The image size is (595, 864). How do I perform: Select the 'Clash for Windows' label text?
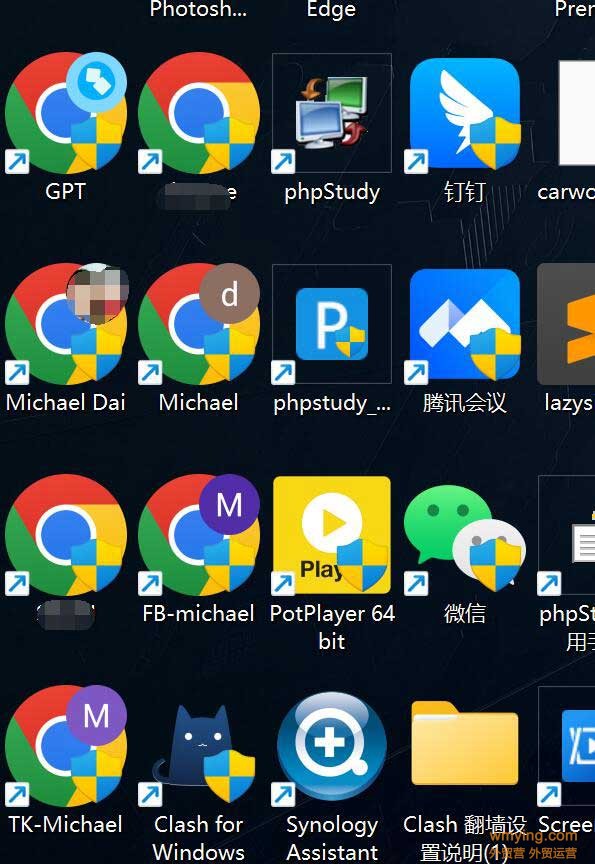pos(199,838)
